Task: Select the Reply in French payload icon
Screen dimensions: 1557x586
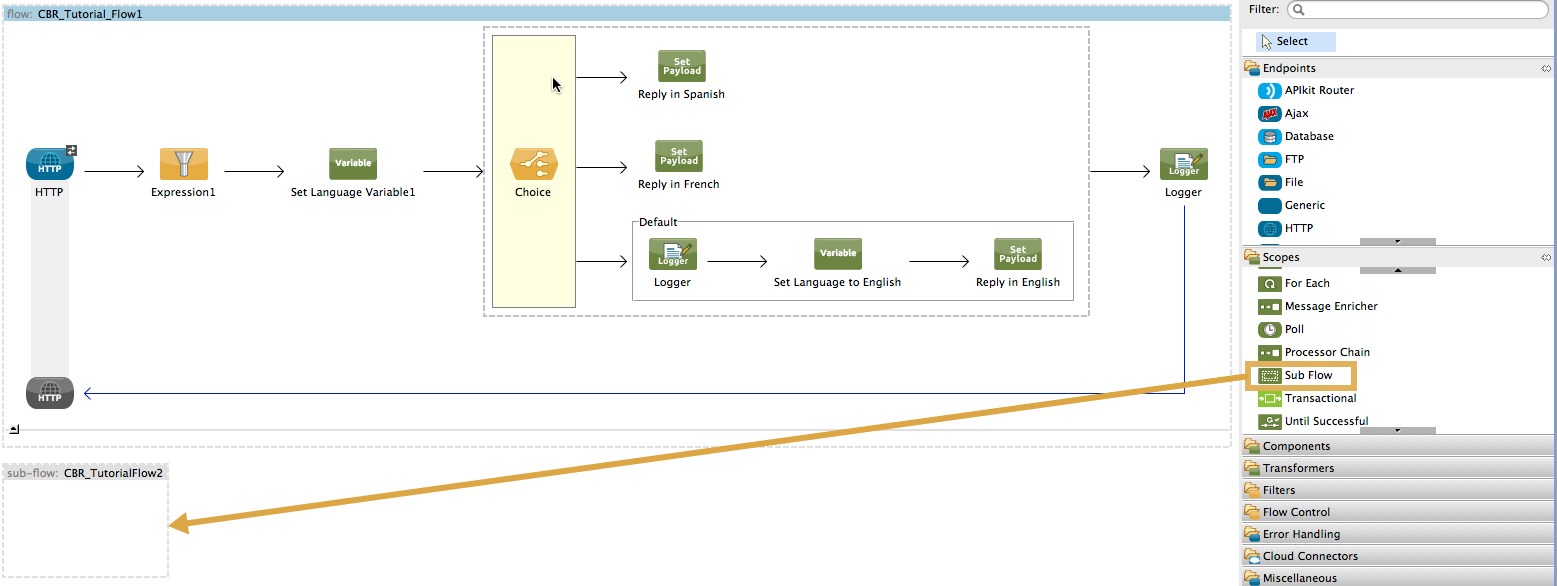Action: (678, 156)
